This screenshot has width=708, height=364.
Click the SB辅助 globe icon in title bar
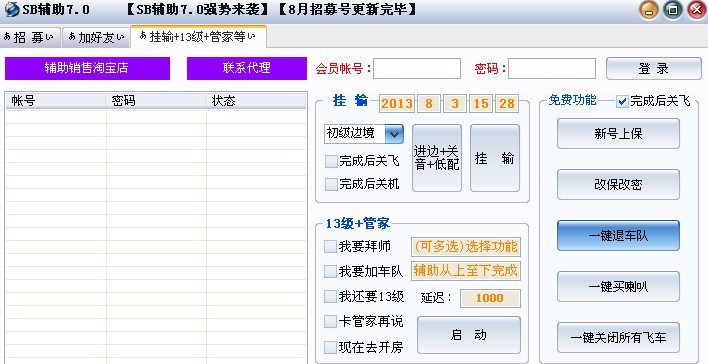coord(12,10)
